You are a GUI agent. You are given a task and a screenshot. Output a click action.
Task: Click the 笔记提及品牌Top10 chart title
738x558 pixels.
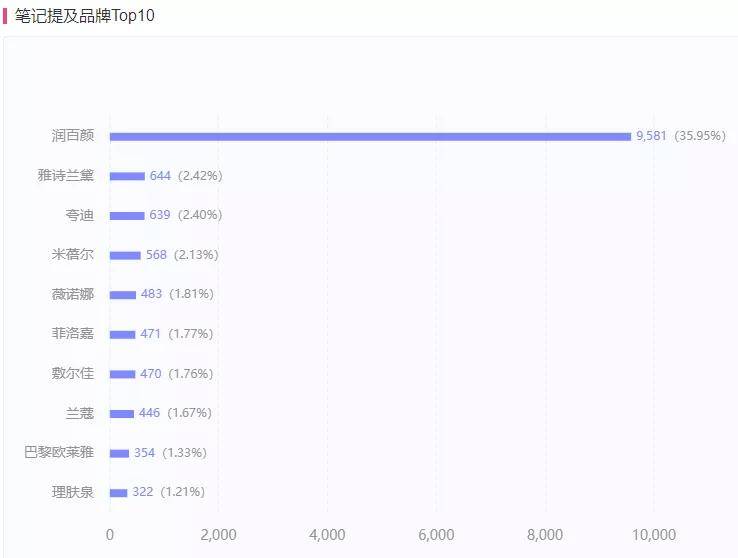coord(85,16)
